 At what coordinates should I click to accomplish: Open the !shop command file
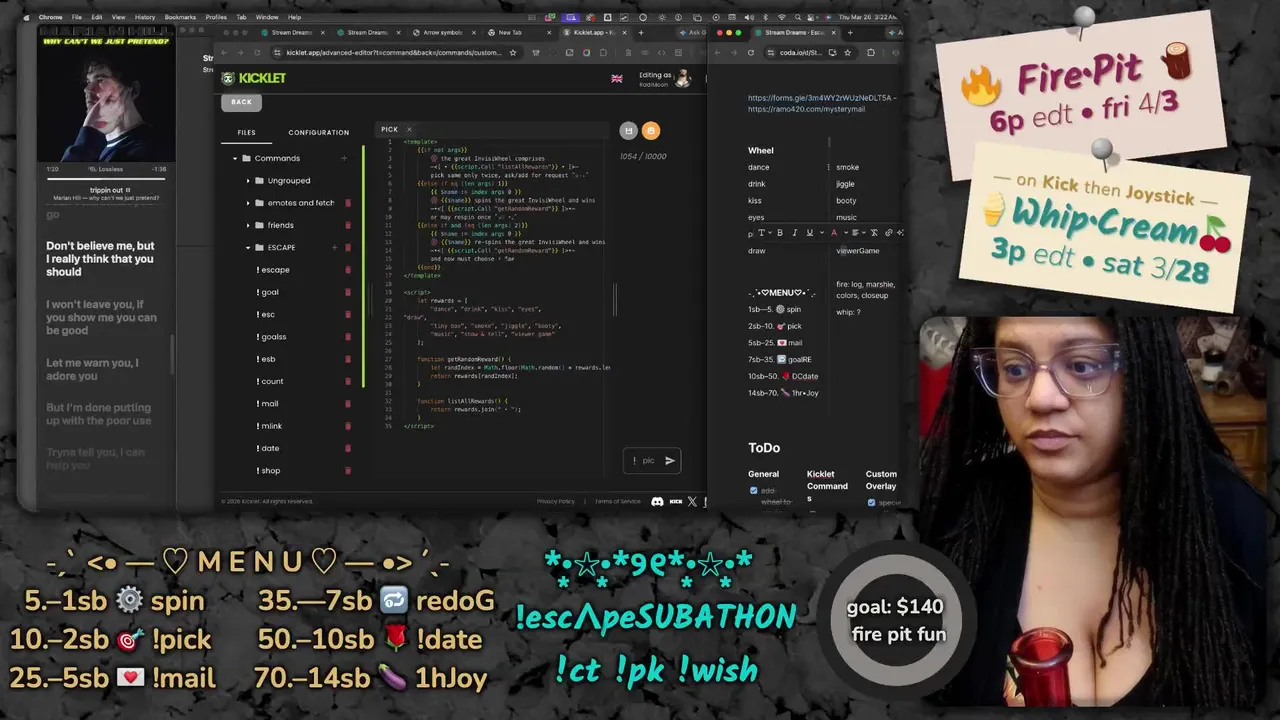[268, 470]
